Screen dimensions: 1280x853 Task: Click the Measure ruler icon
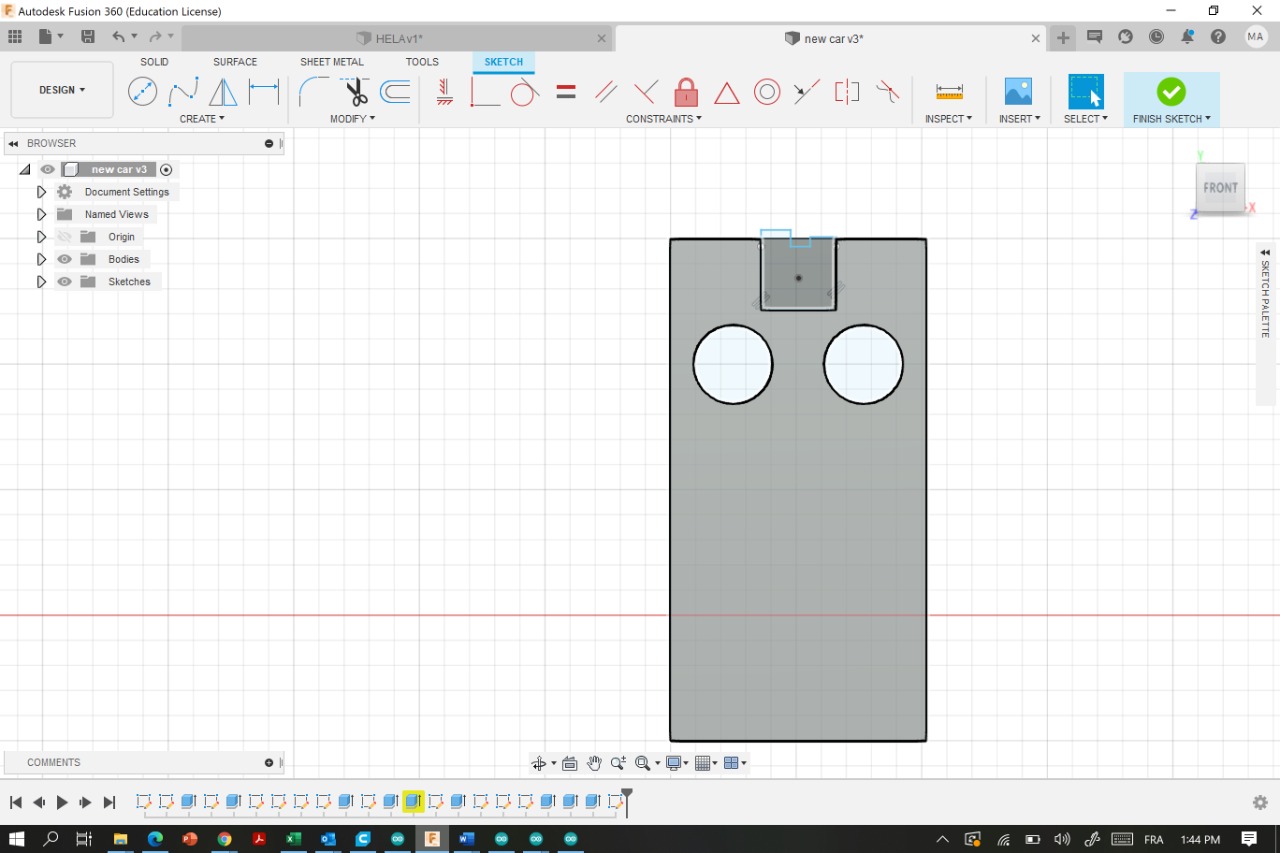tap(949, 92)
